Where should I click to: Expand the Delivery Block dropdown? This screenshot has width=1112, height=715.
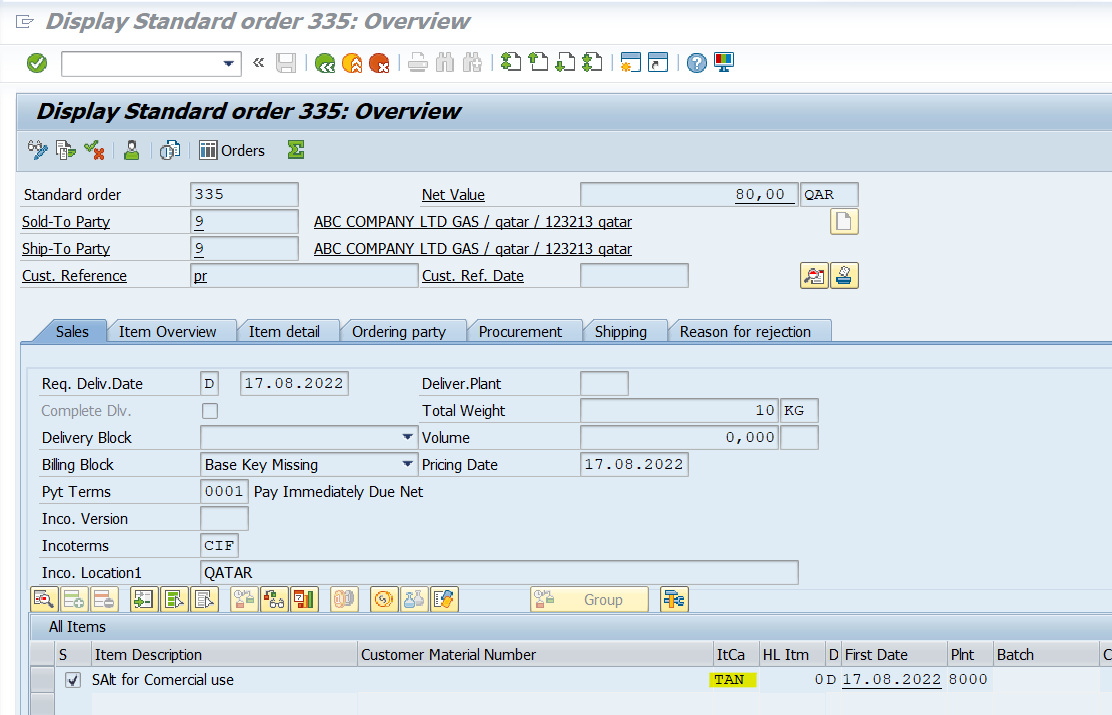click(x=408, y=438)
